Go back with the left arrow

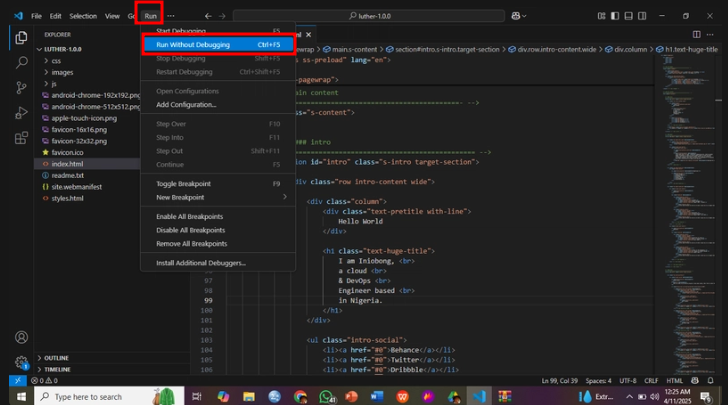(x=208, y=16)
